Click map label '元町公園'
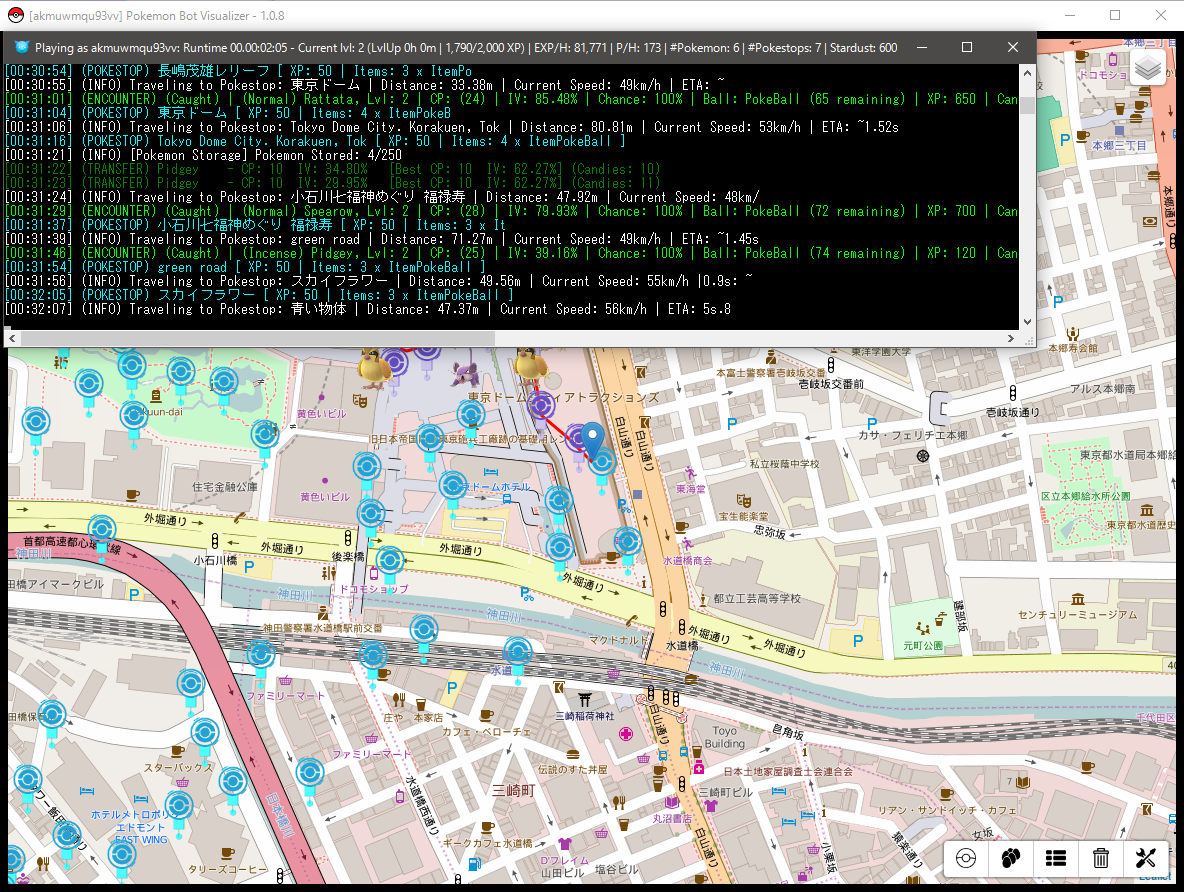1184x892 pixels. point(923,646)
